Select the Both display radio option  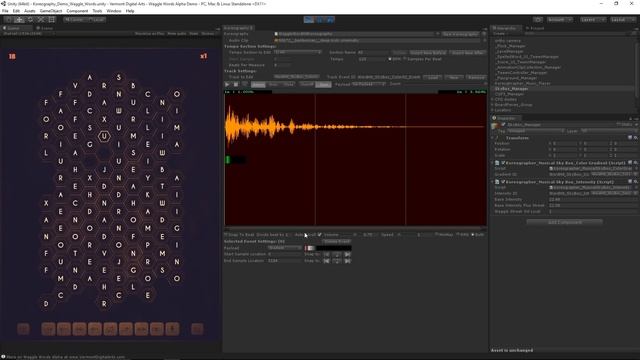[x=473, y=235]
